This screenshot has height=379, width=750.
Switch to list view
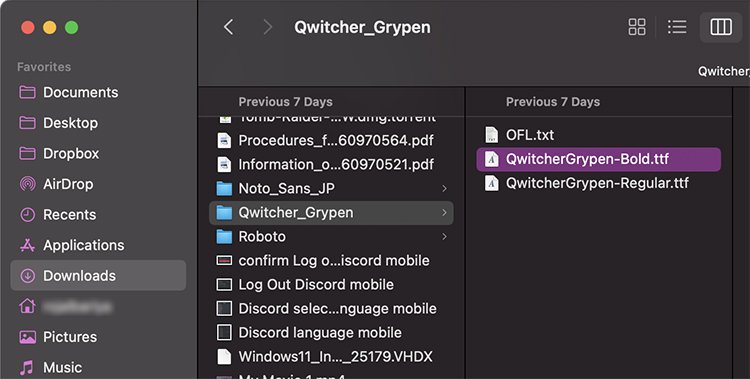(677, 27)
